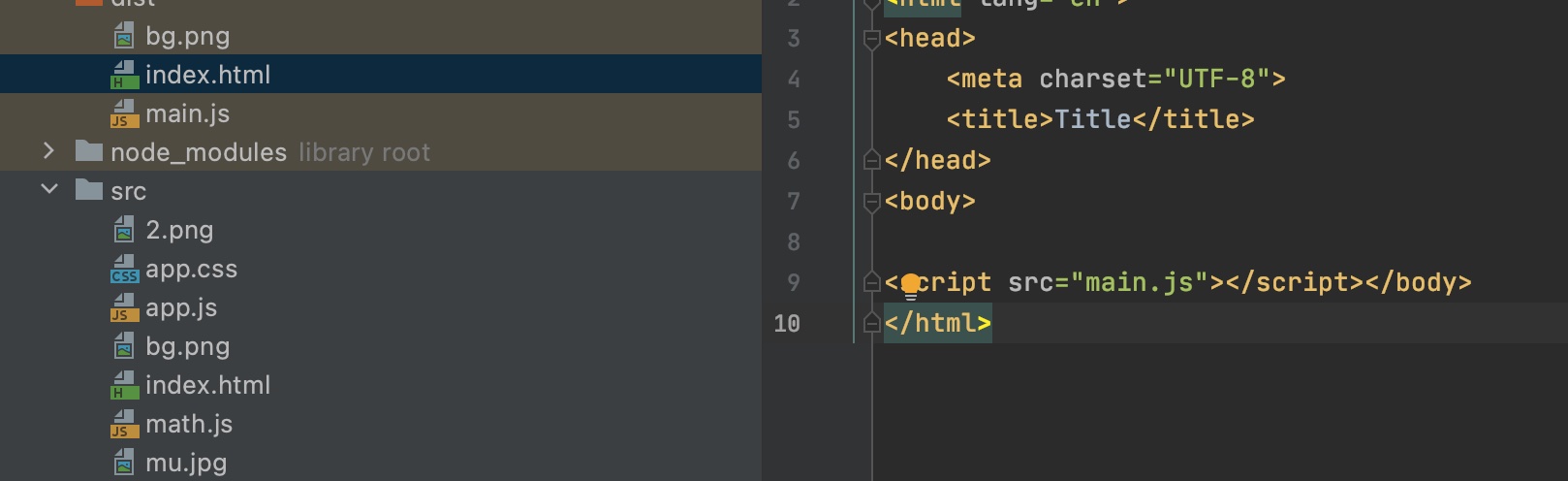
Task: Collapse the src folder
Action: pyautogui.click(x=49, y=189)
